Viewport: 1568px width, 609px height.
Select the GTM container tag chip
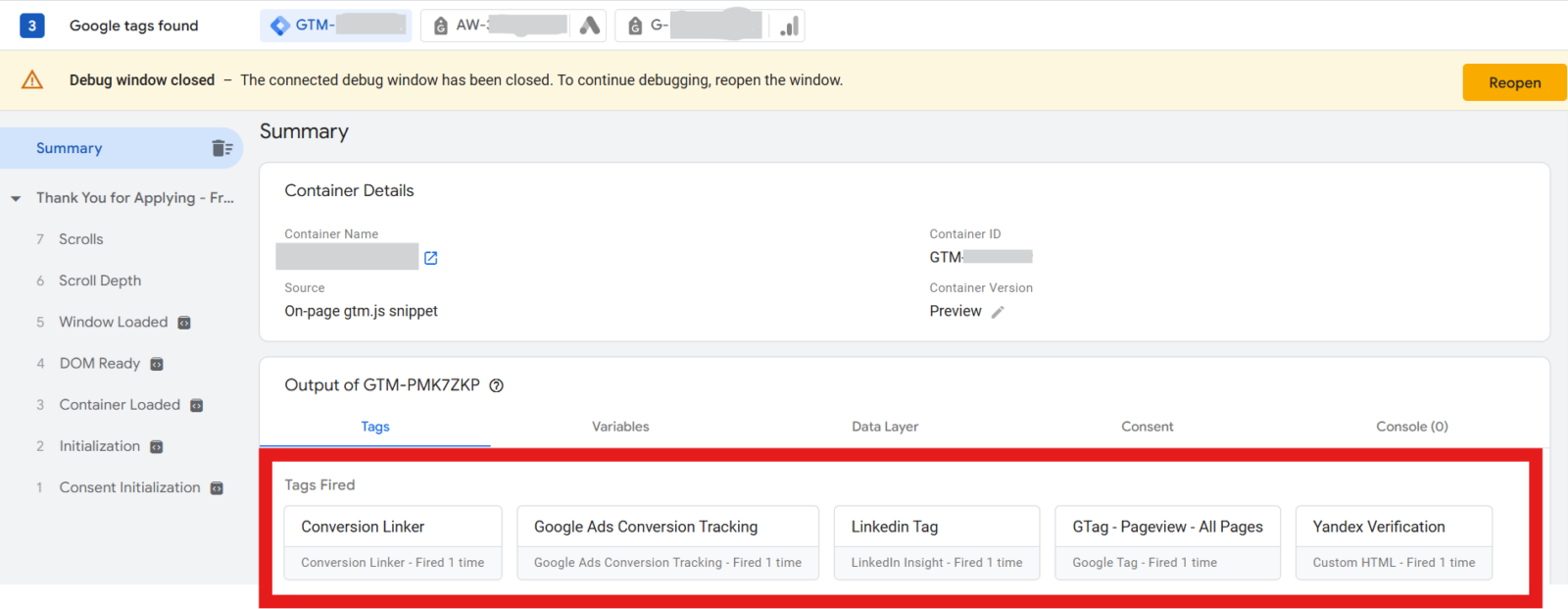pyautogui.click(x=336, y=25)
